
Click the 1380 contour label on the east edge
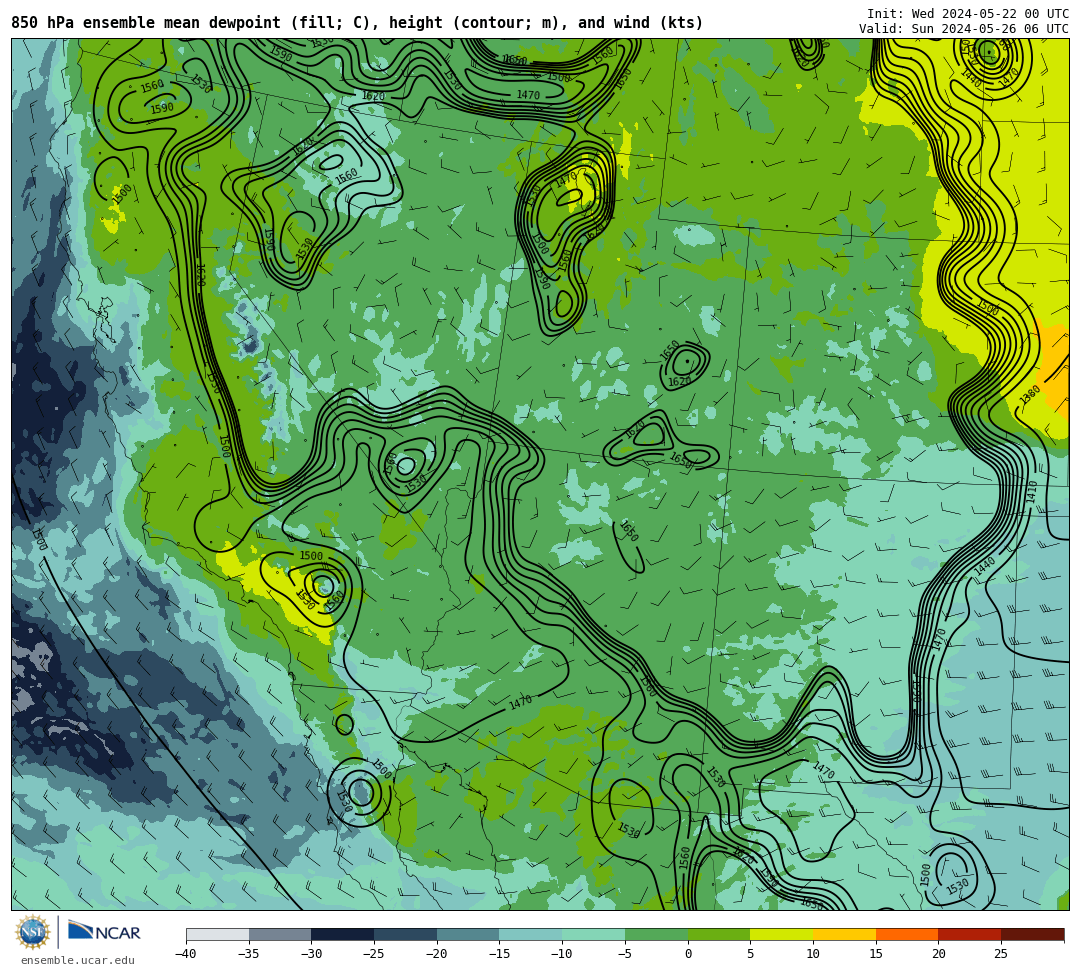click(x=1030, y=395)
